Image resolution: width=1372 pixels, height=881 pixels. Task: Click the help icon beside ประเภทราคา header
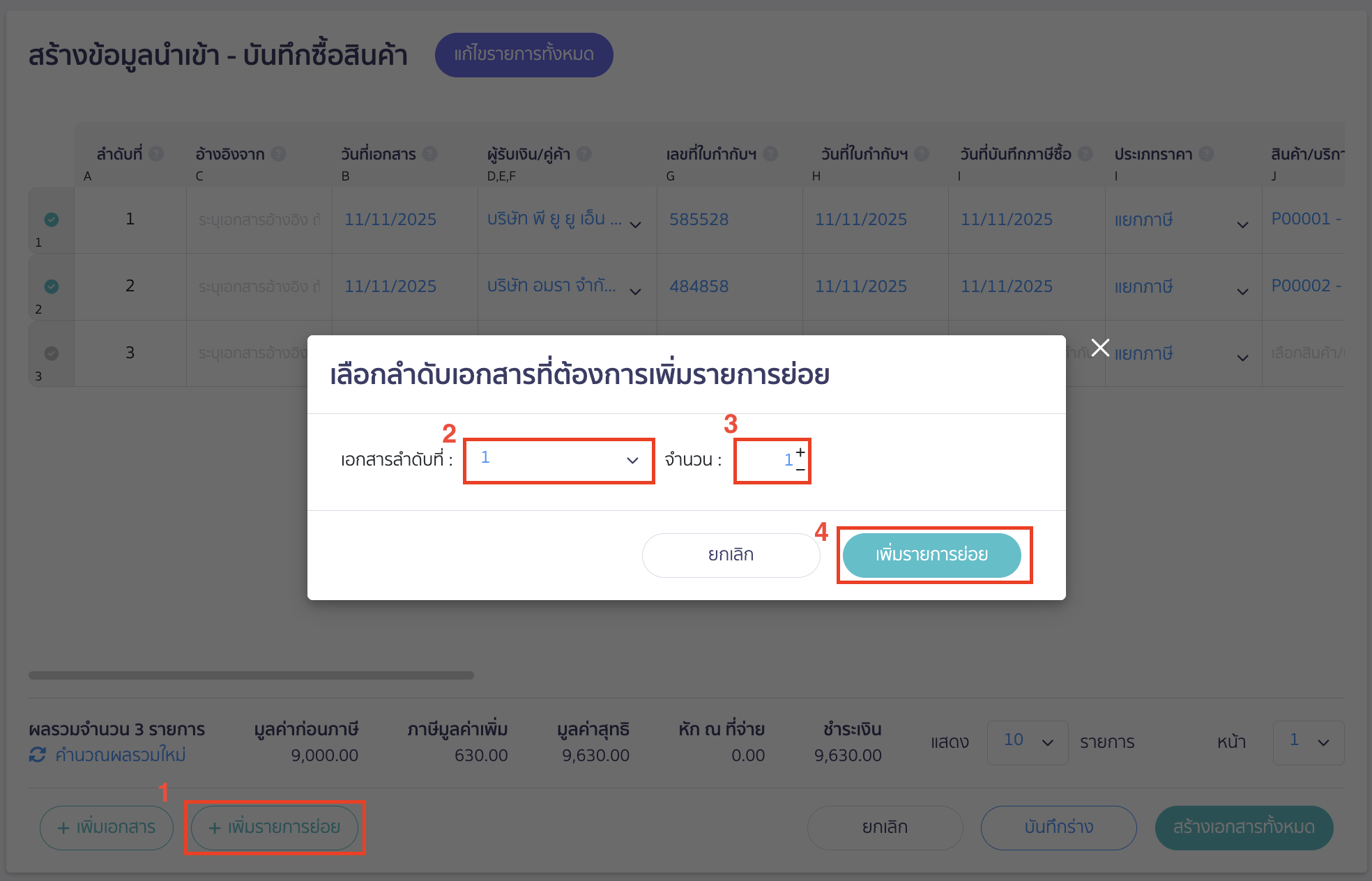pyautogui.click(x=1205, y=153)
